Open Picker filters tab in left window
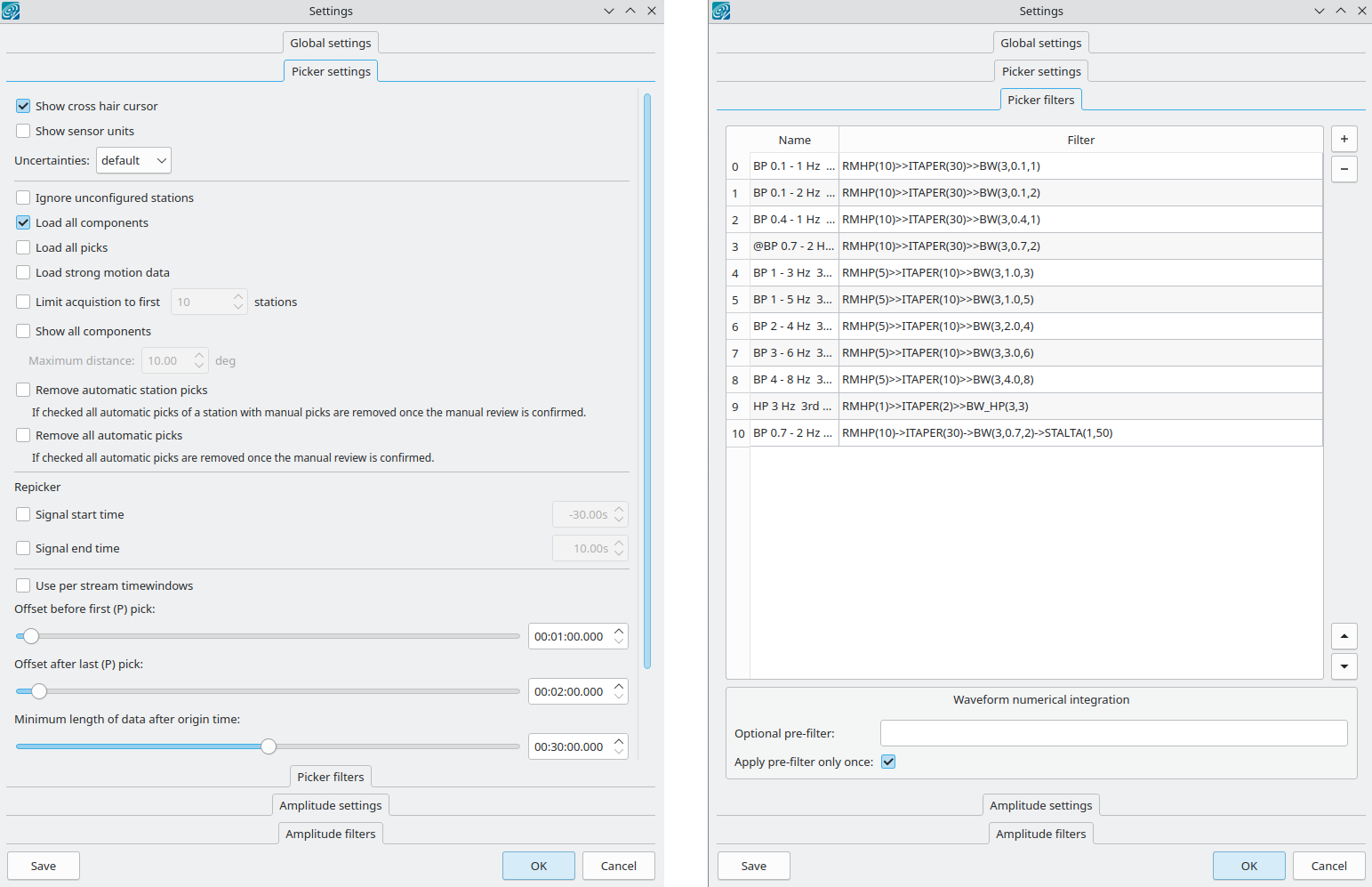The width and height of the screenshot is (1372, 887). (331, 777)
